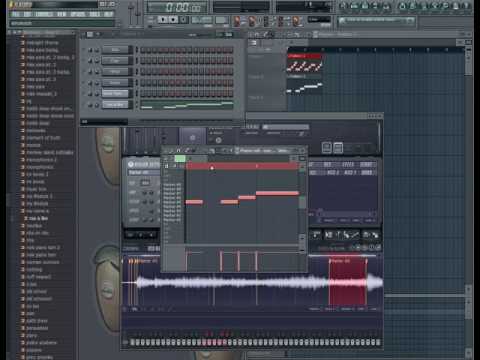This screenshot has width=480, height=360.
Task: Click the slicer's preview keyboard at bottom
Action: pos(255,342)
